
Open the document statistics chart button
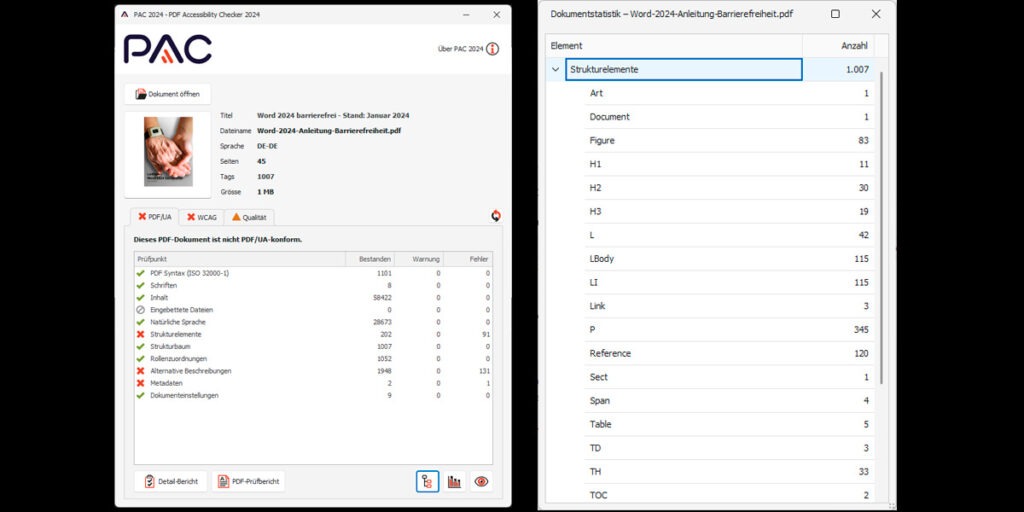pos(455,481)
